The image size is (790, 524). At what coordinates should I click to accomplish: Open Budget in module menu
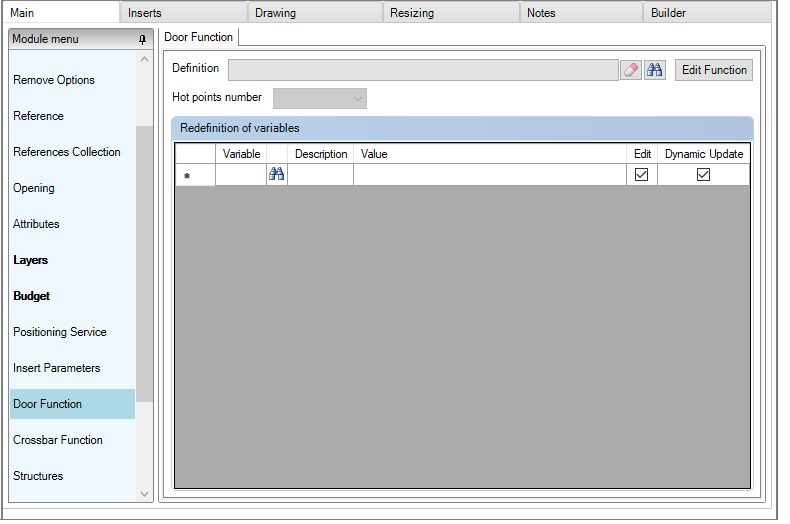(x=72, y=296)
